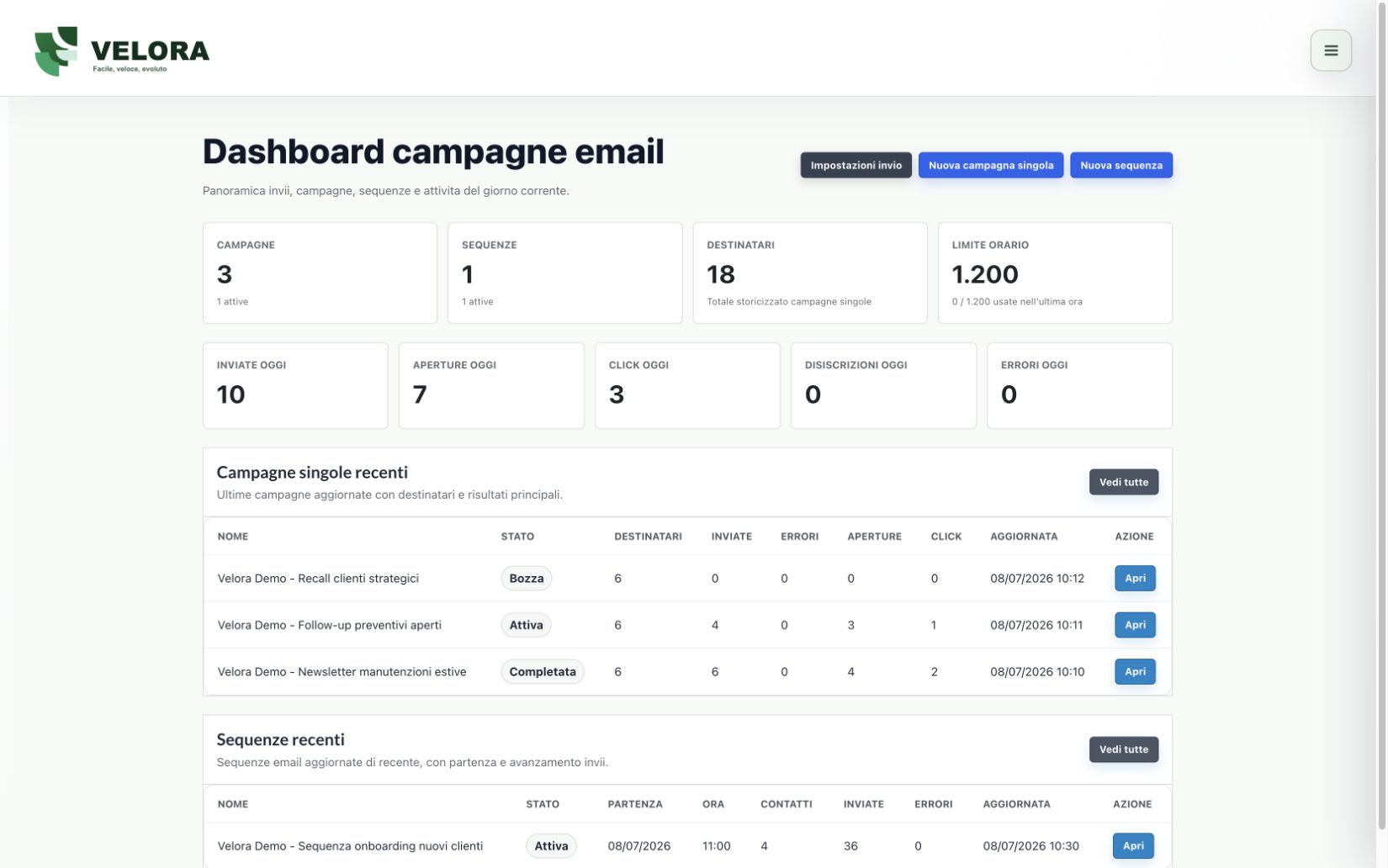The height and width of the screenshot is (868, 1388).
Task: Start a Nuova sequenza
Action: click(x=1121, y=165)
